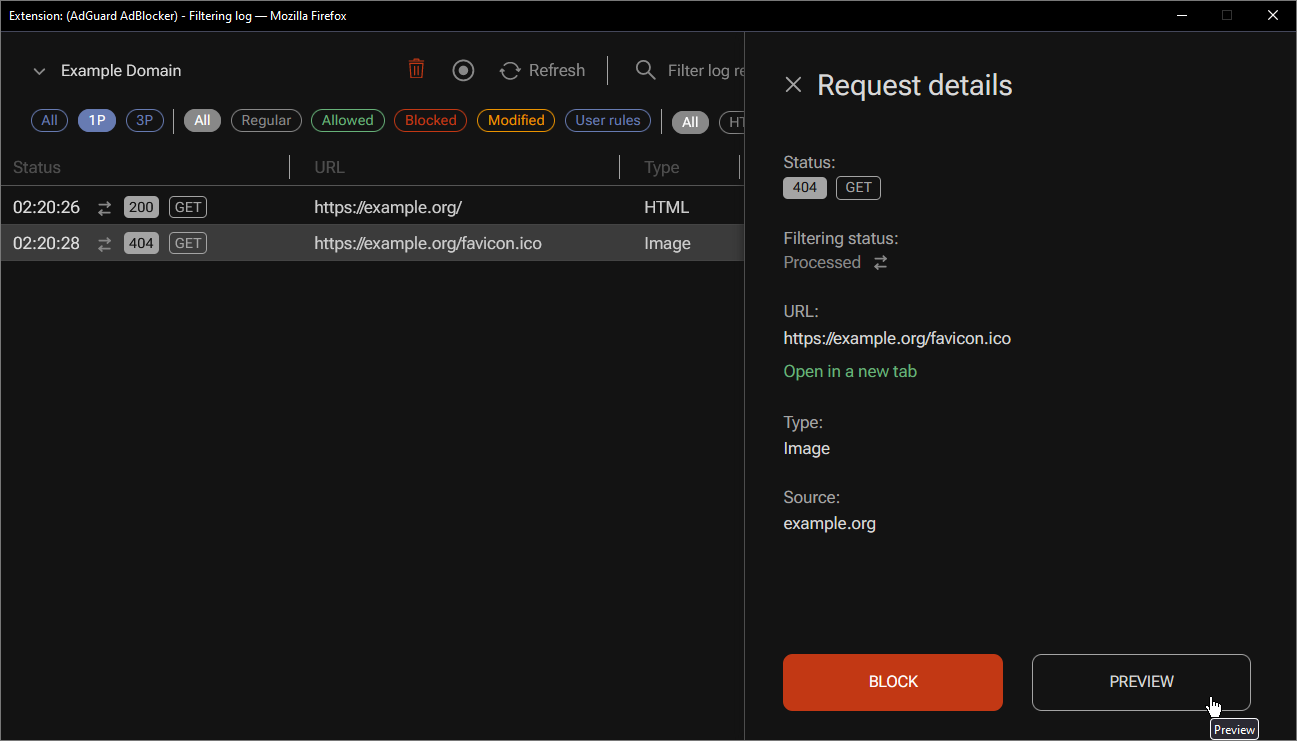Click the BLOCK button
This screenshot has height=741, width=1297.
(x=892, y=682)
